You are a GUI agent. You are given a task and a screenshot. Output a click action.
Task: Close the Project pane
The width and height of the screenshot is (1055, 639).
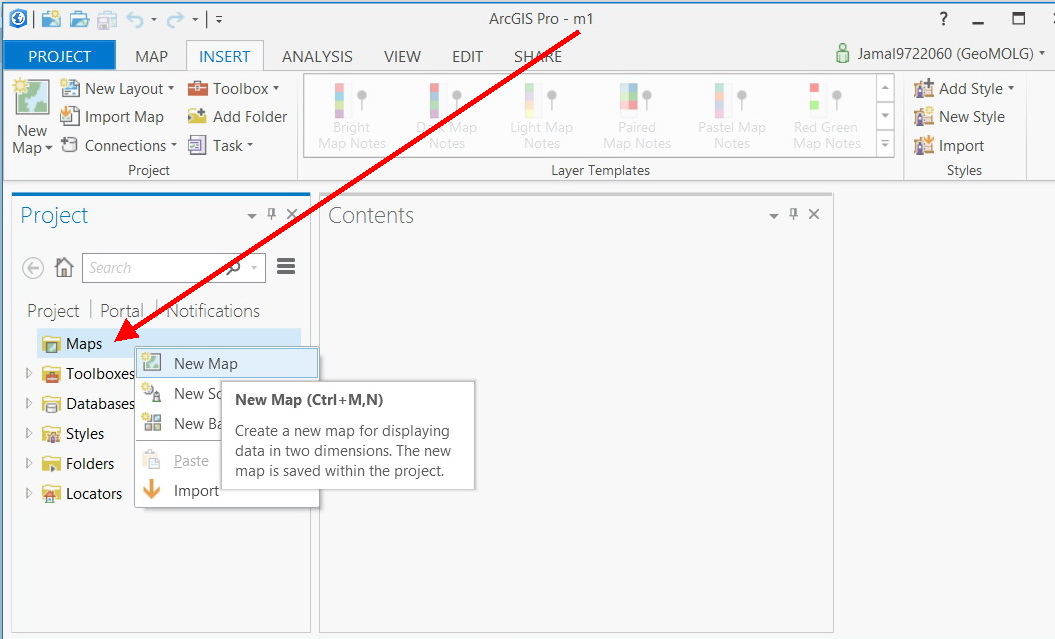click(x=292, y=214)
